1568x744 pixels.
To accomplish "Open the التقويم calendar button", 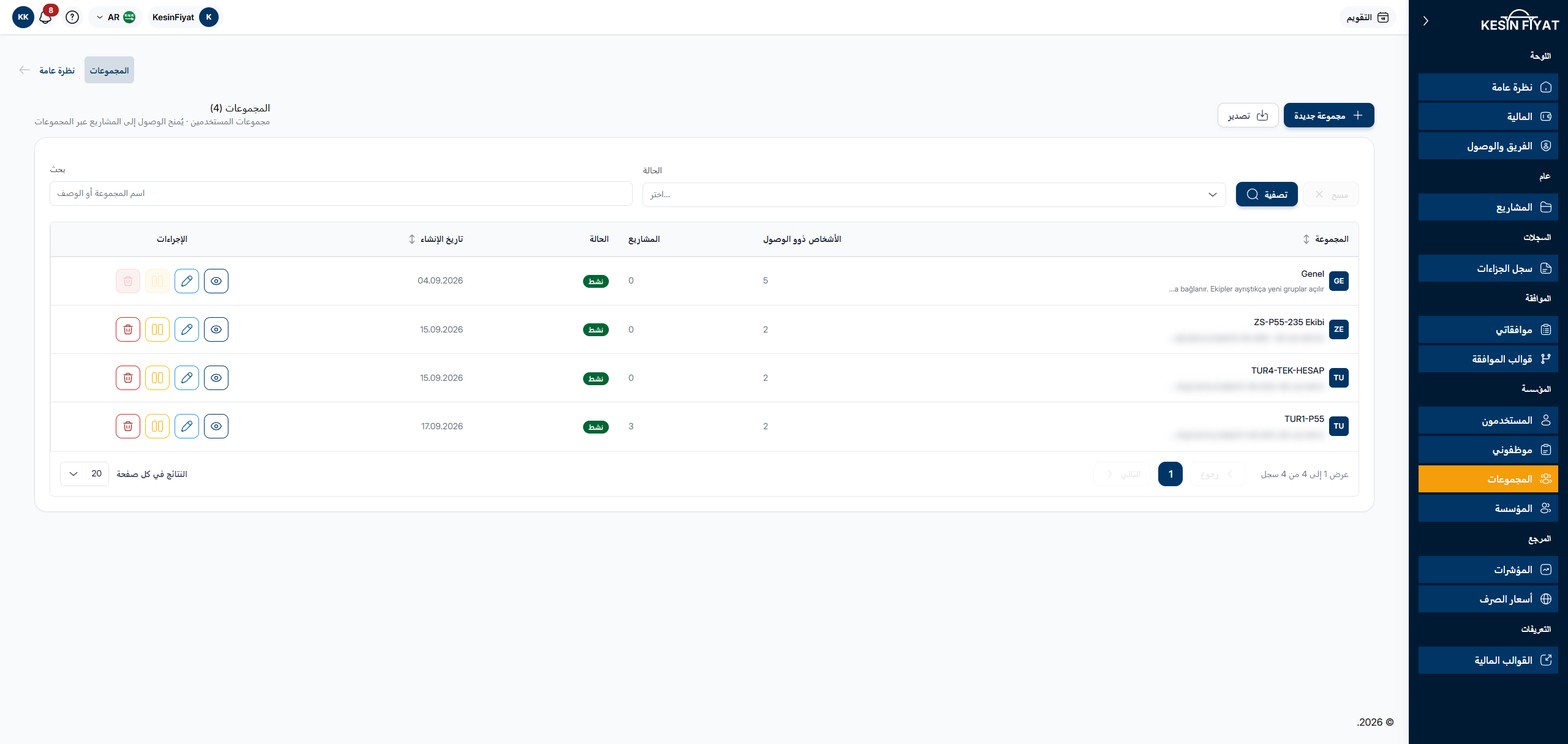I will point(1368,17).
